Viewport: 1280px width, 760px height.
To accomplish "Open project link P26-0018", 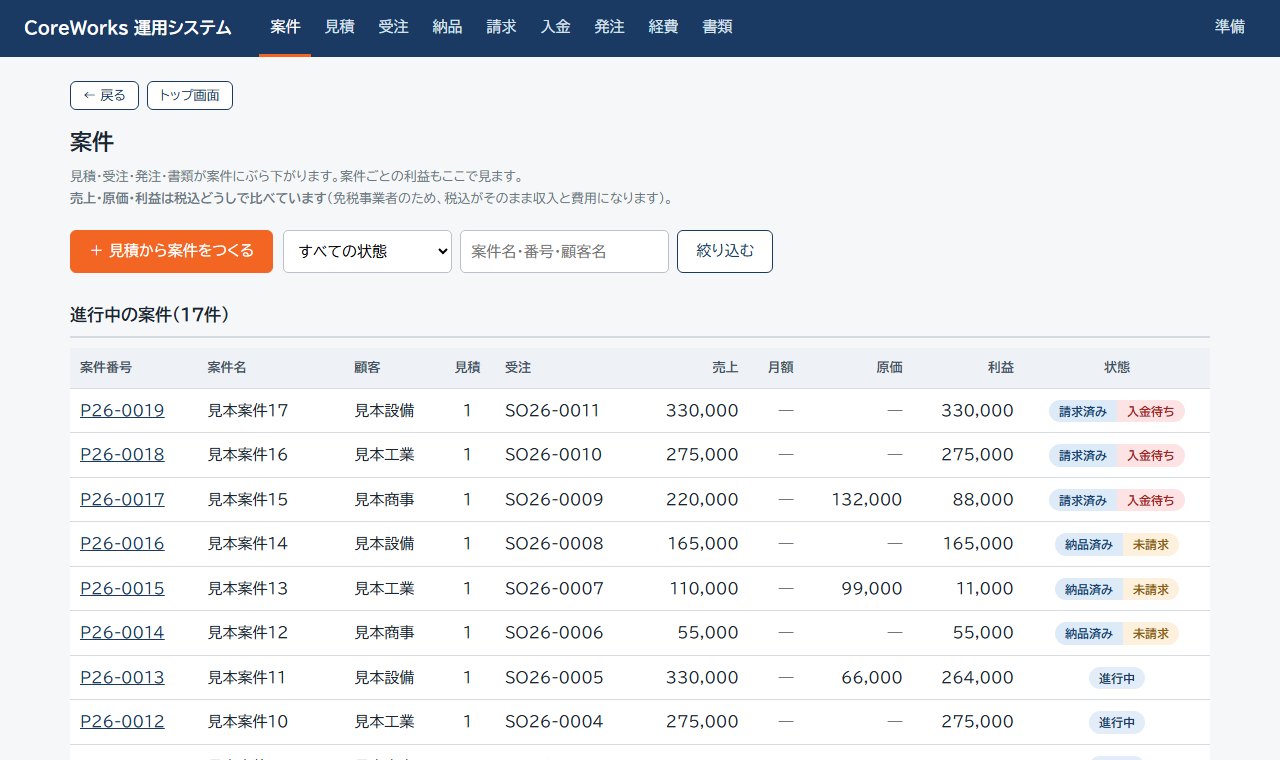I will (x=122, y=454).
